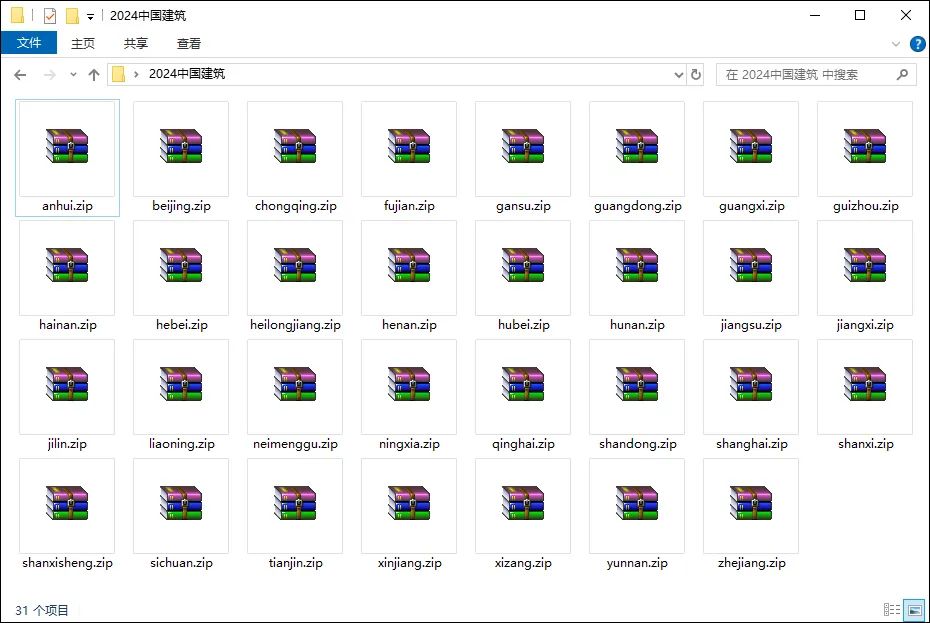Select the fujian.zip archive icon
Viewport: 930px width, 623px height.
pos(409,146)
